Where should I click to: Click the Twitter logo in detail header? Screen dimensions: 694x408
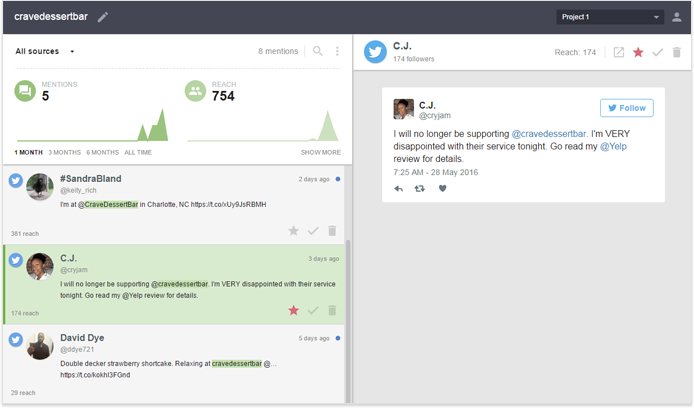[375, 52]
